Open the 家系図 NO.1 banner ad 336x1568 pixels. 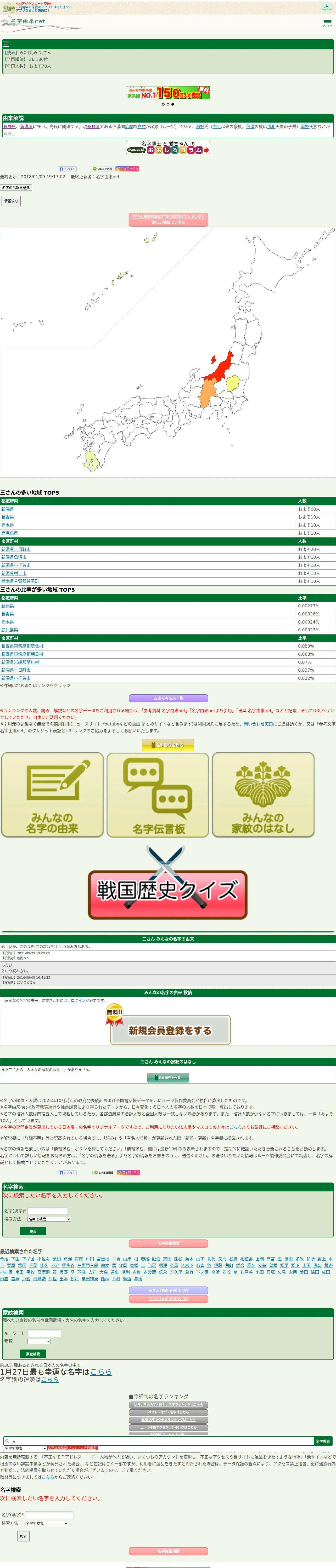168,93
